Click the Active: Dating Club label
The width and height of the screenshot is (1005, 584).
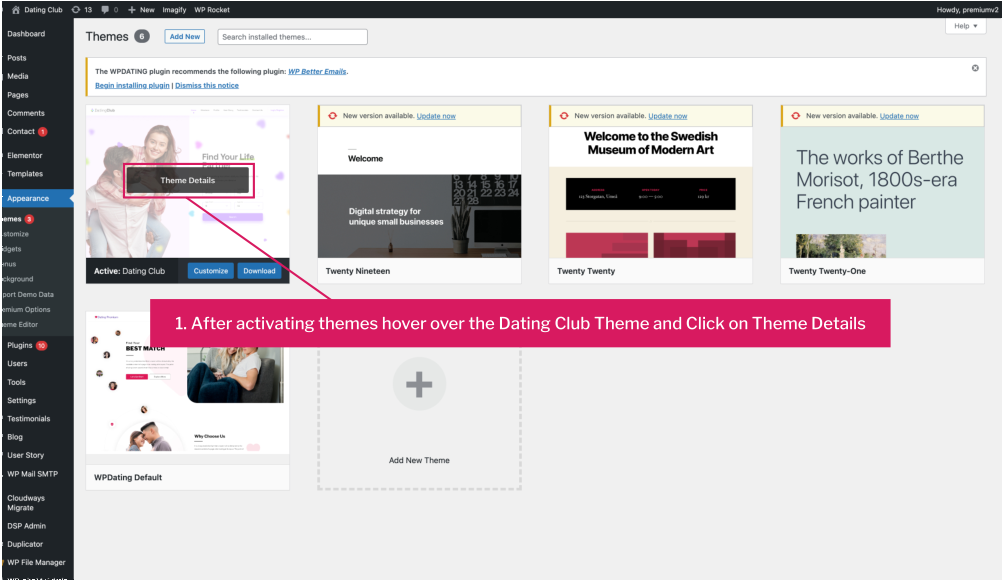pyautogui.click(x=129, y=271)
